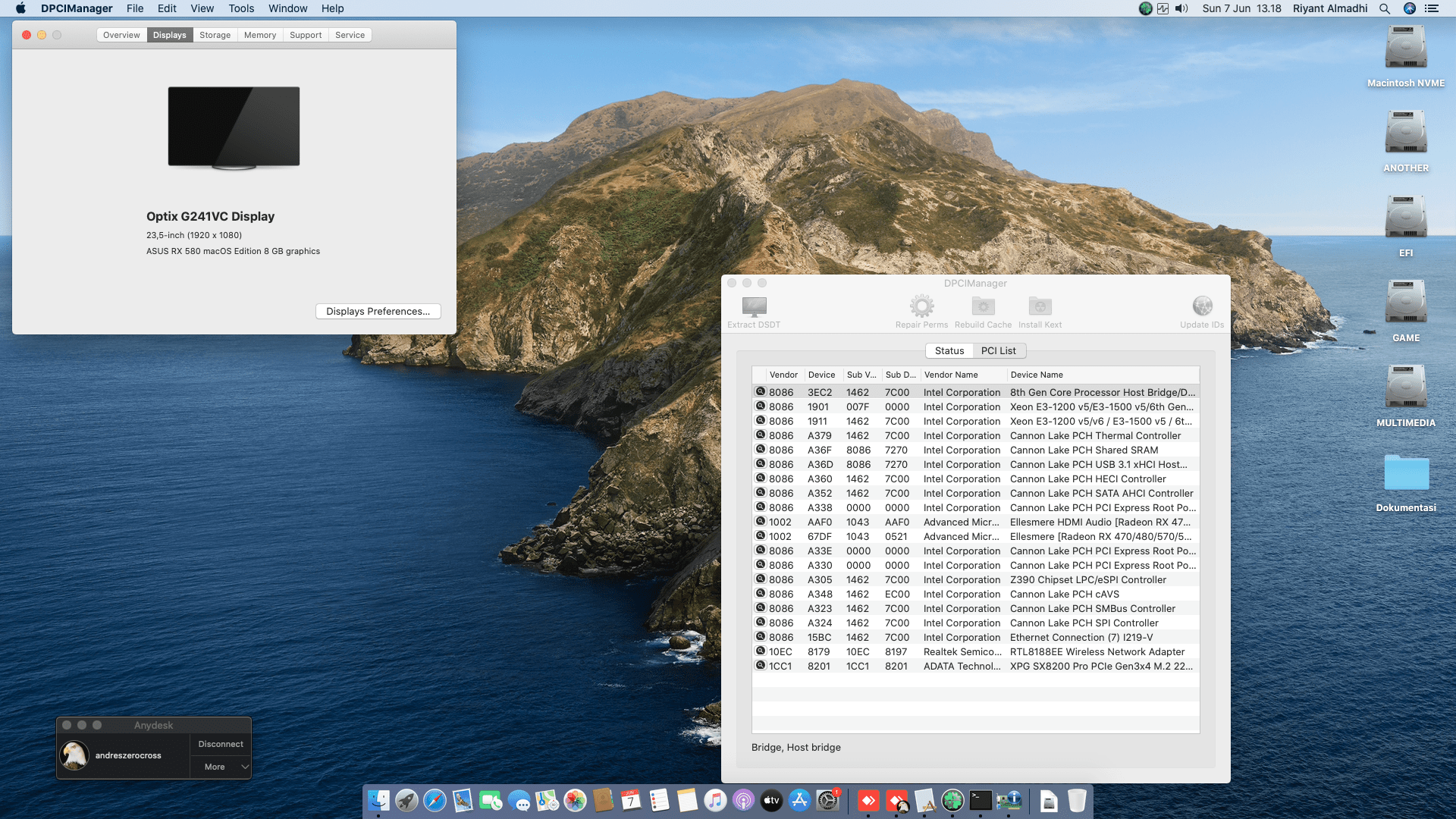The image size is (1456, 819).
Task: Launch Safari from the Dock
Action: coord(435,800)
